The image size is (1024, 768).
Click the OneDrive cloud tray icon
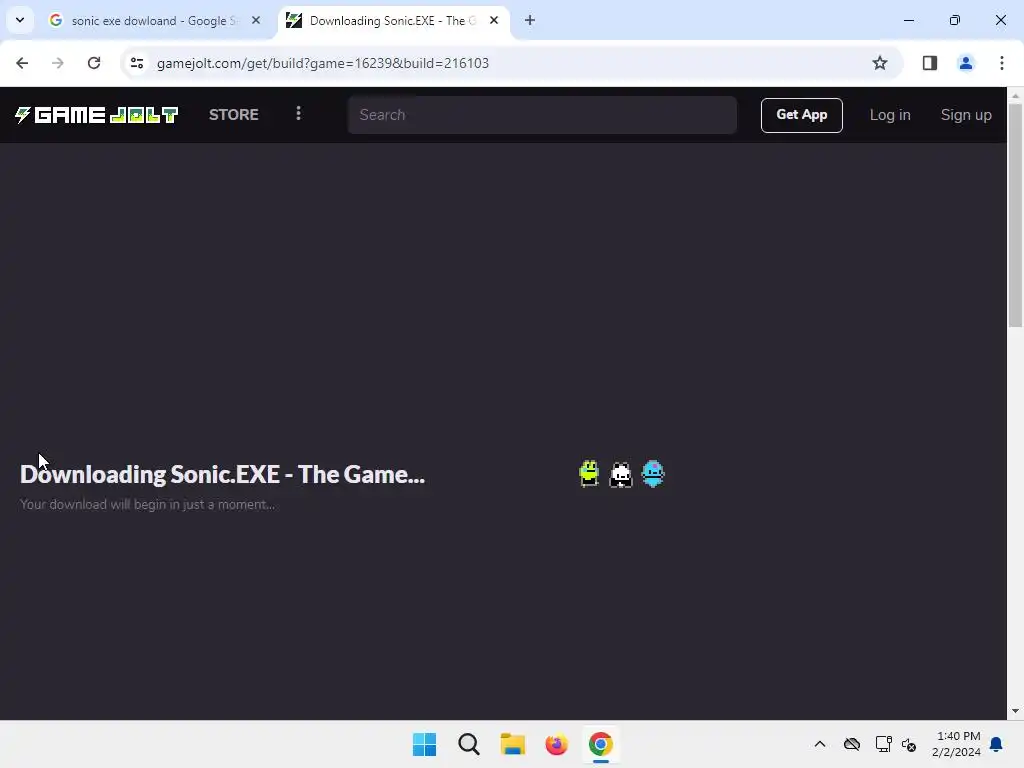click(x=852, y=744)
